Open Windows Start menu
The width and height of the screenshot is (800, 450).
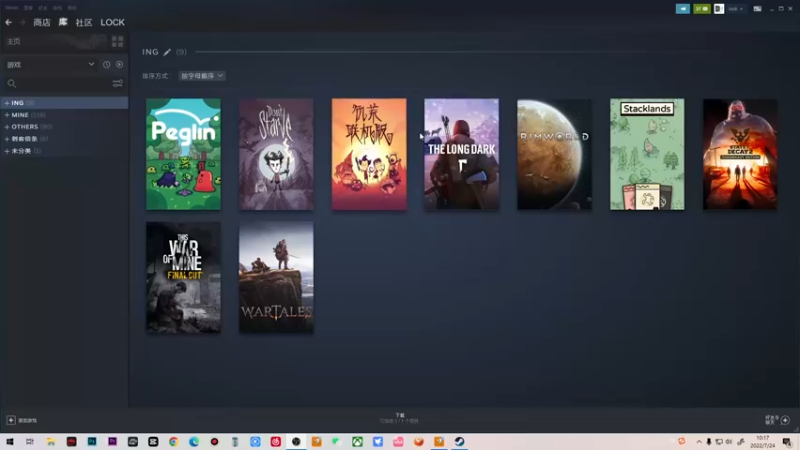10,442
